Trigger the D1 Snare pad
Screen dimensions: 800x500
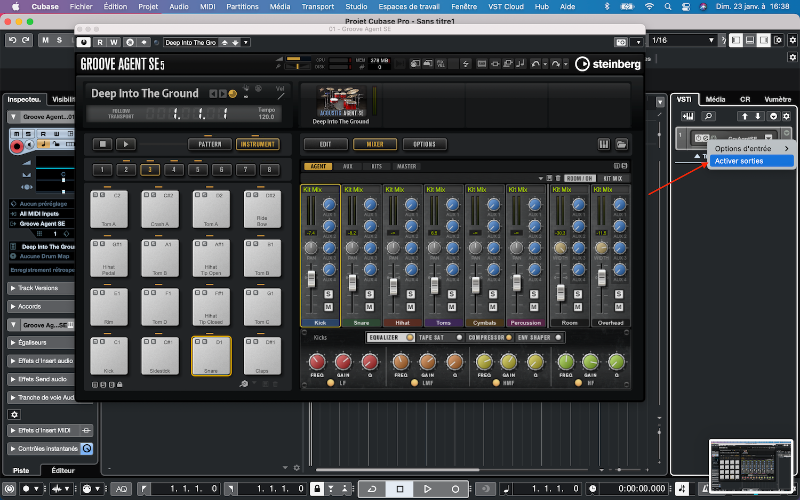pyautogui.click(x=211, y=356)
